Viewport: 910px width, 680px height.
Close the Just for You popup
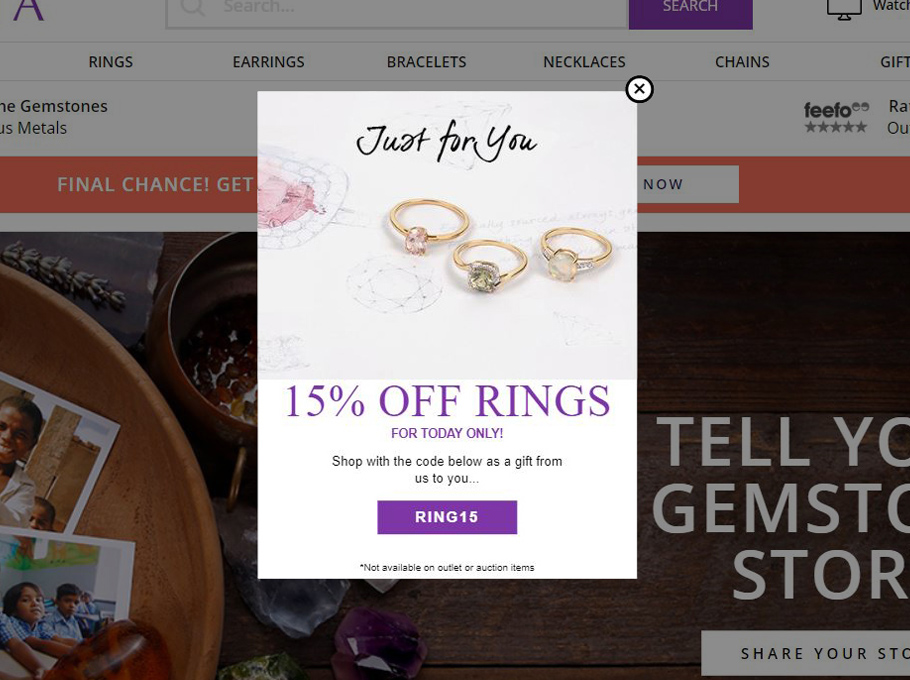pos(639,89)
